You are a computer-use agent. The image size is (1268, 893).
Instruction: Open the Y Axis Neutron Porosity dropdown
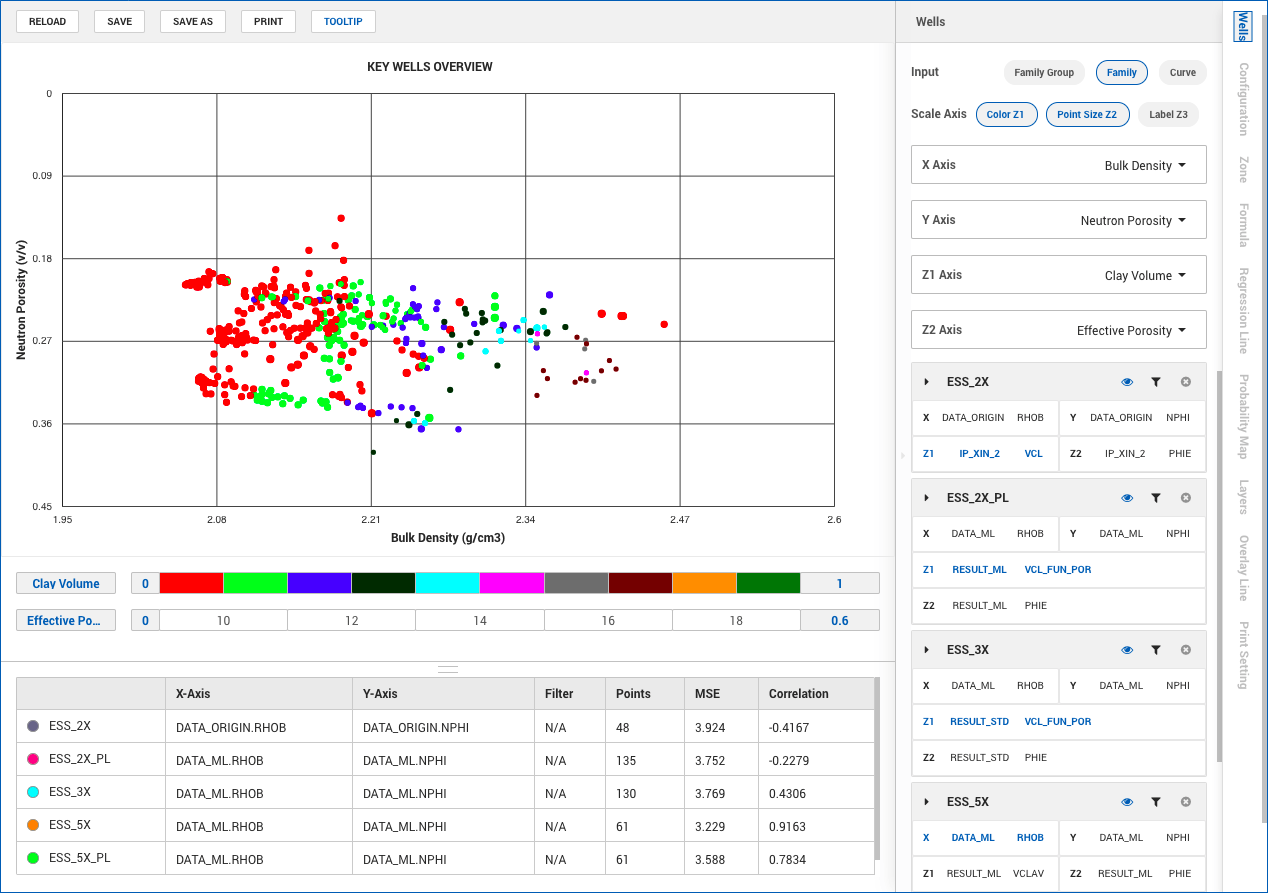pos(1059,220)
